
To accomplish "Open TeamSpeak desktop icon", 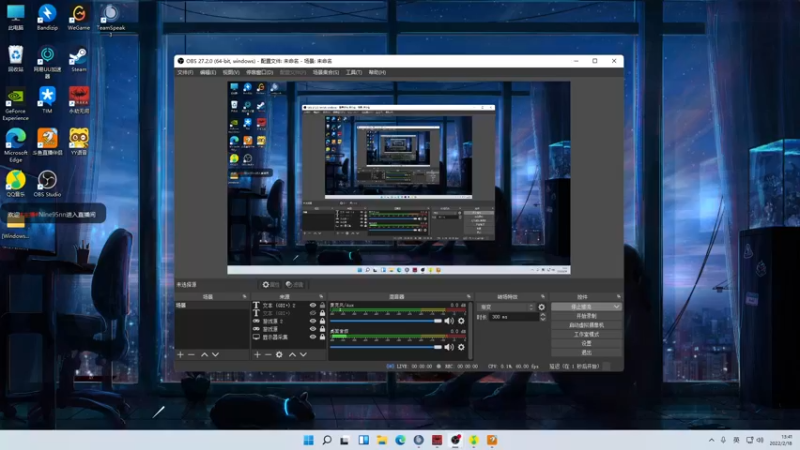I will (x=111, y=19).
